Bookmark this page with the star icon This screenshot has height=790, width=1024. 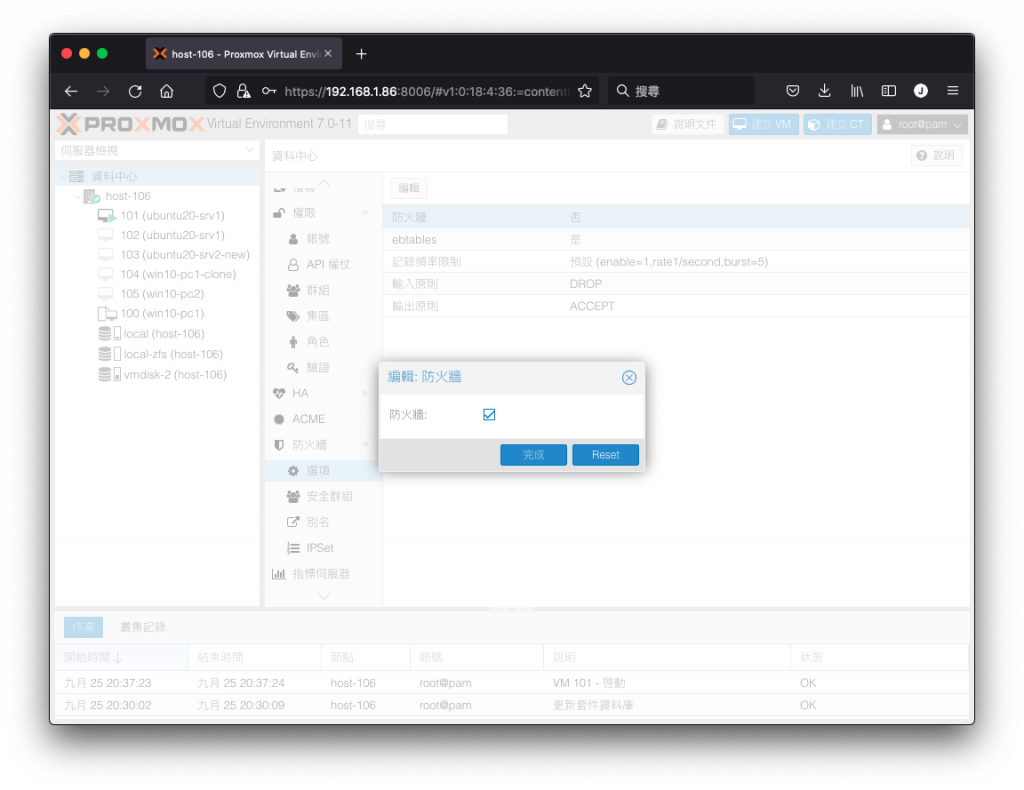click(584, 91)
